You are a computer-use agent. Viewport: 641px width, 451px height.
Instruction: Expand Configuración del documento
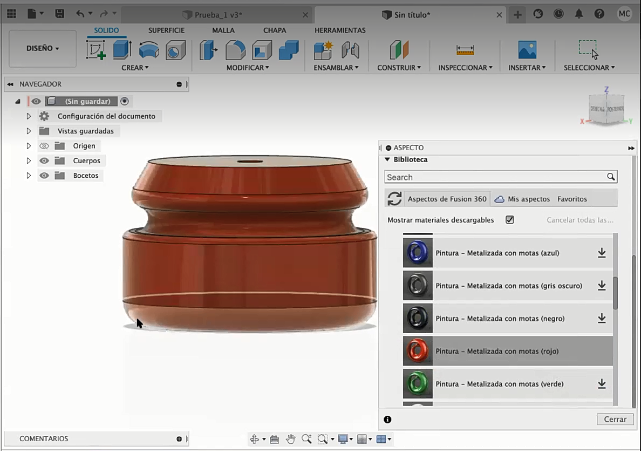tap(29, 116)
